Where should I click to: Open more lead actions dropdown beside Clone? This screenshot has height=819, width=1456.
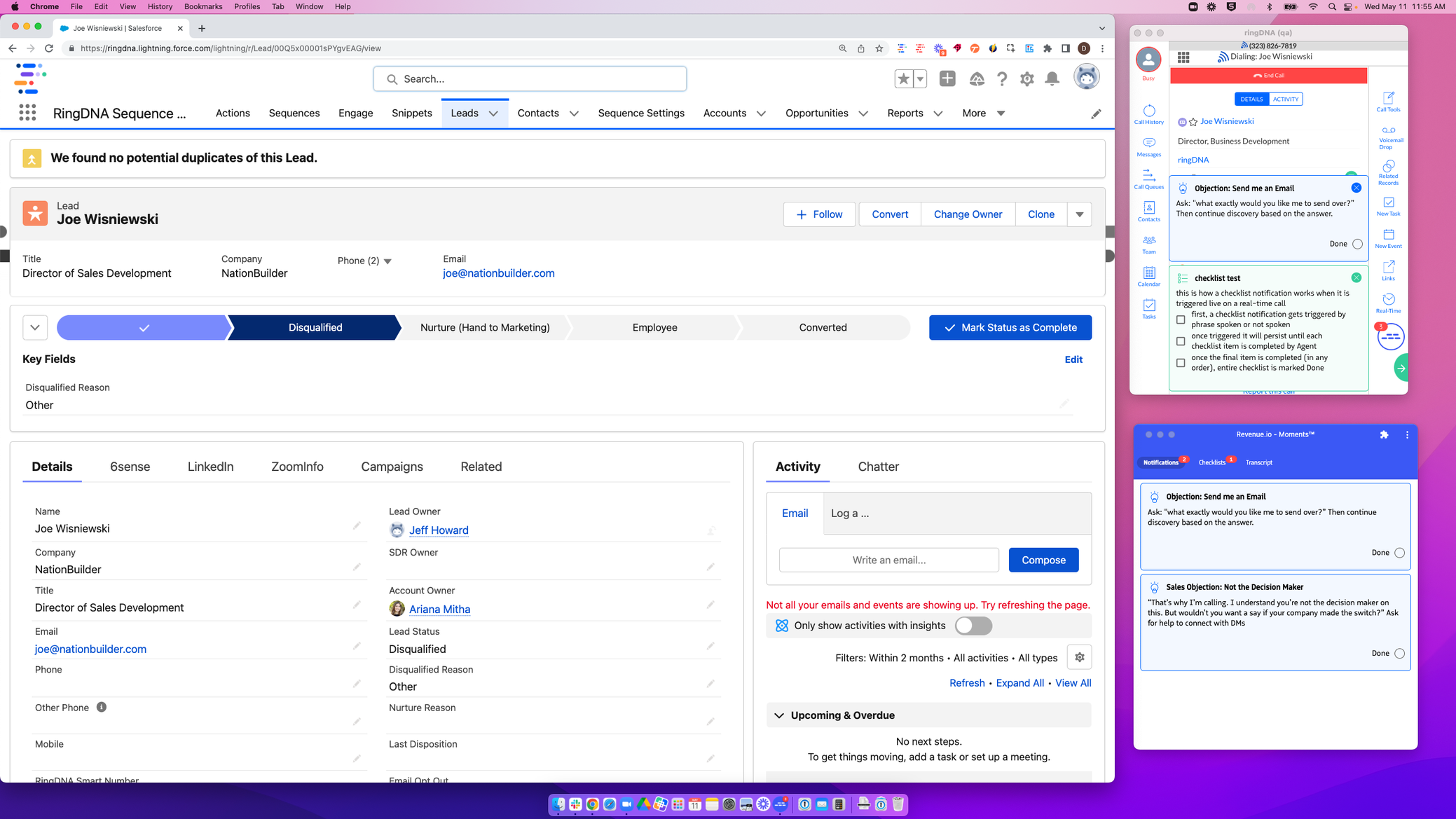1079,214
